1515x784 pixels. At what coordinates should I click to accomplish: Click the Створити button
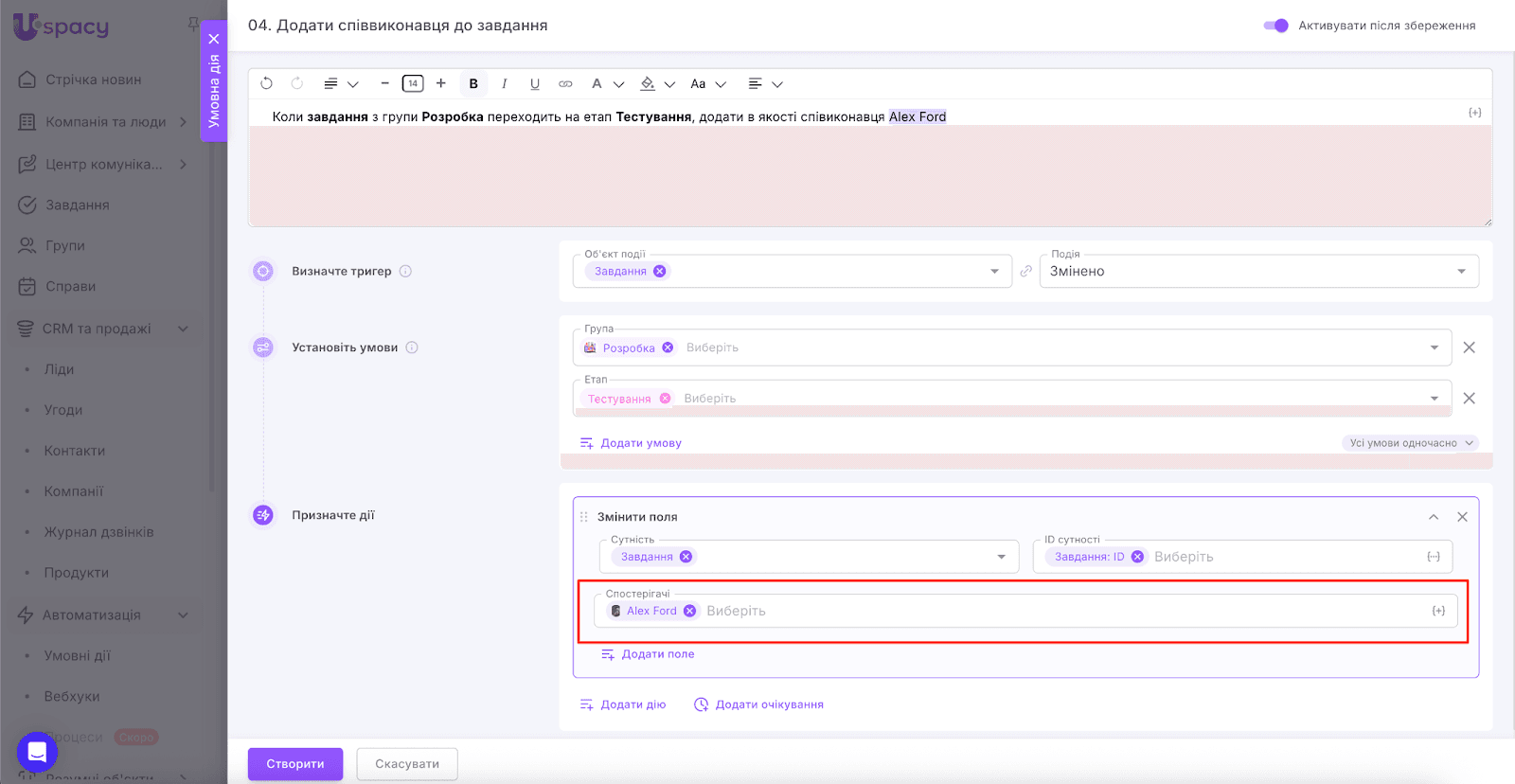pyautogui.click(x=294, y=764)
